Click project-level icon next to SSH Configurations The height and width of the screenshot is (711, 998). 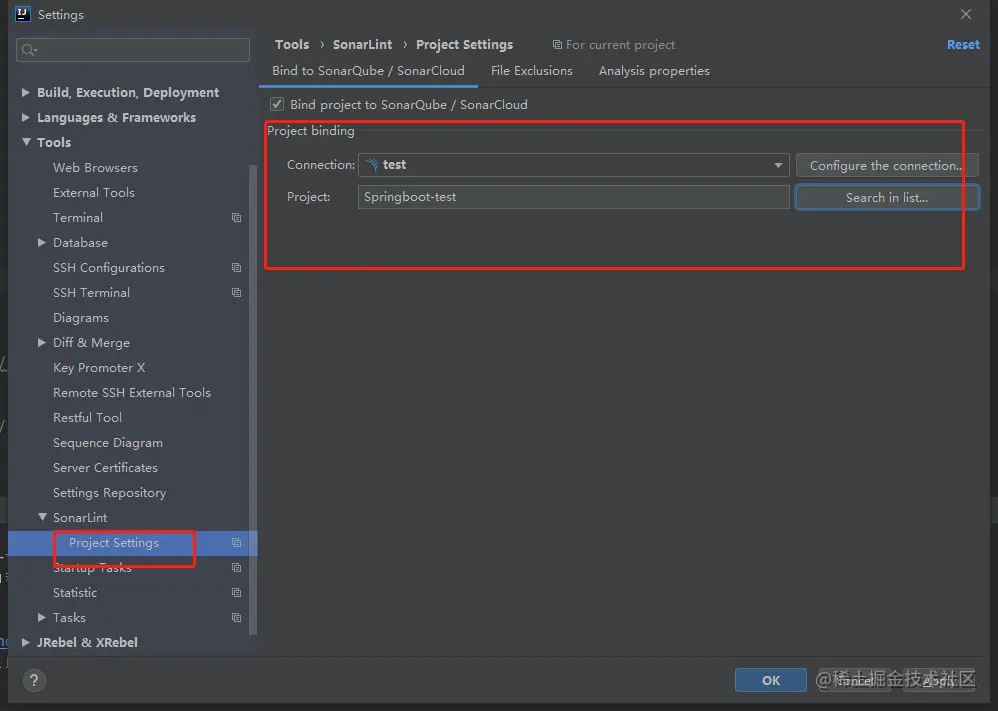[x=236, y=267]
